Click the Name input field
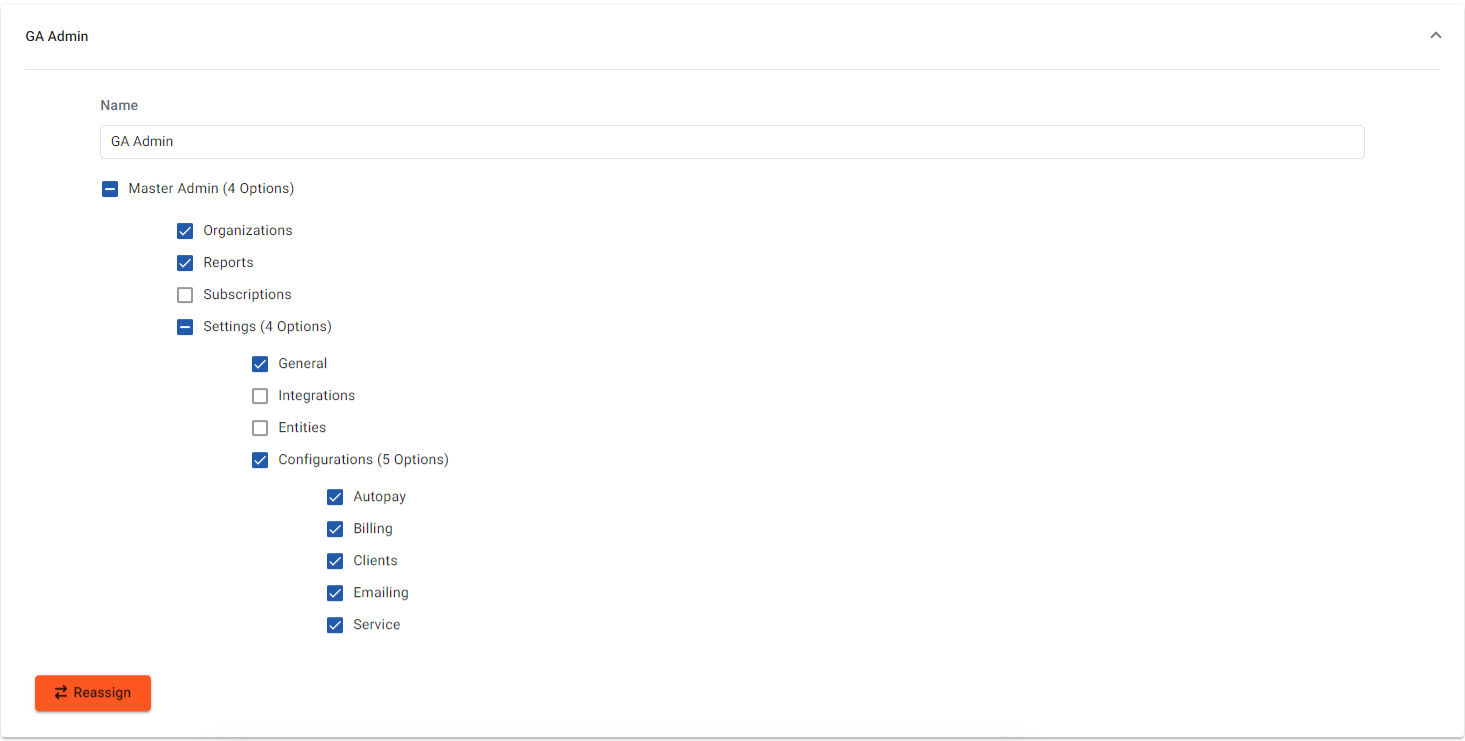This screenshot has width=1465, height=741. coord(731,142)
